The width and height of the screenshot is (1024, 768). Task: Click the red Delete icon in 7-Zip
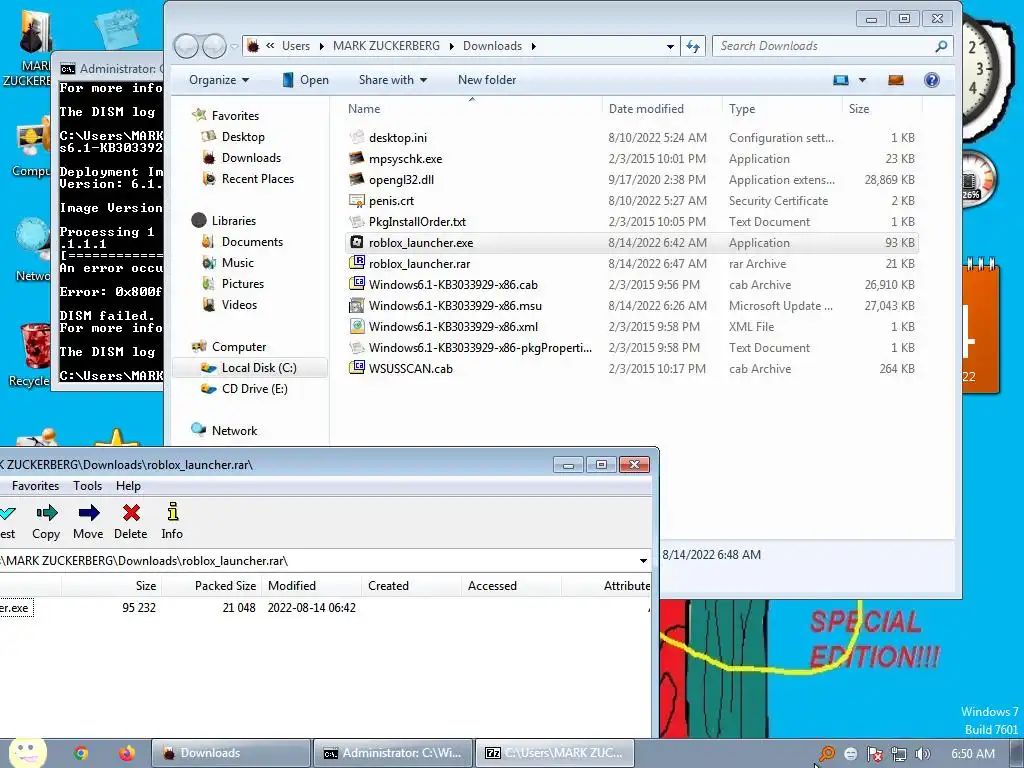(131, 513)
